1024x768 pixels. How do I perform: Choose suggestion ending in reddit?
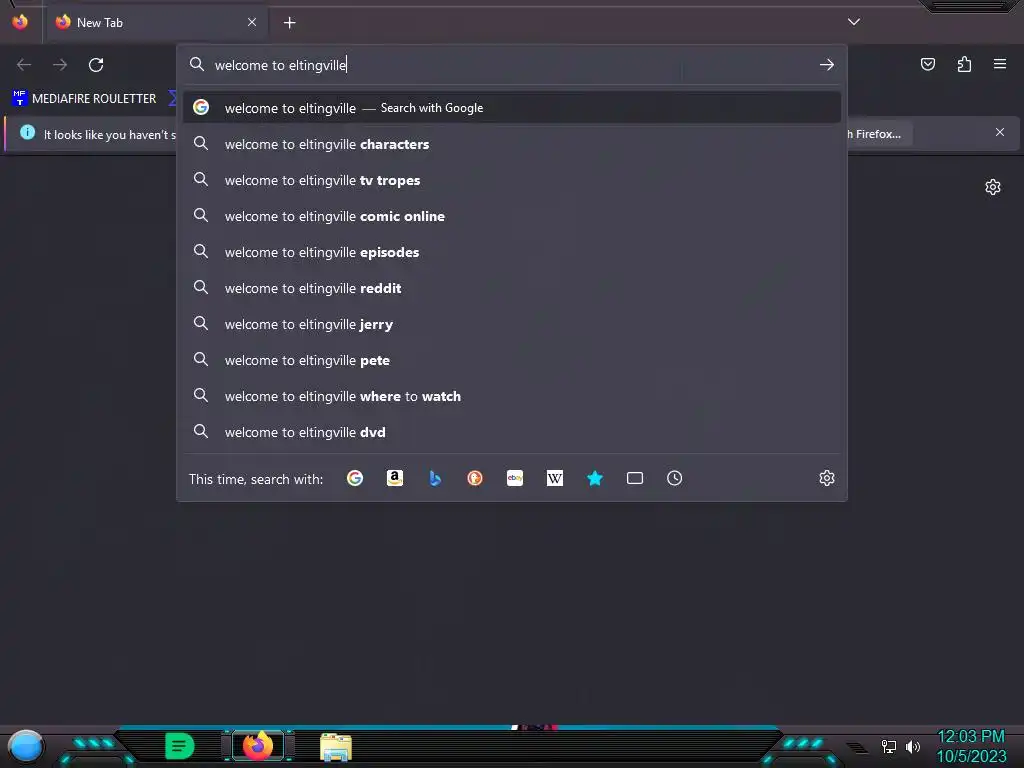[x=512, y=288]
